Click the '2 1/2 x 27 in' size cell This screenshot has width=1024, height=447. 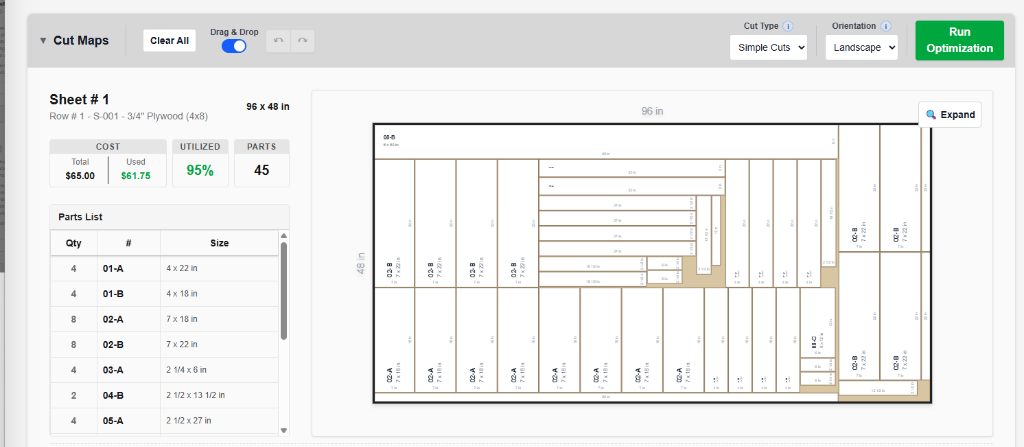219,422
